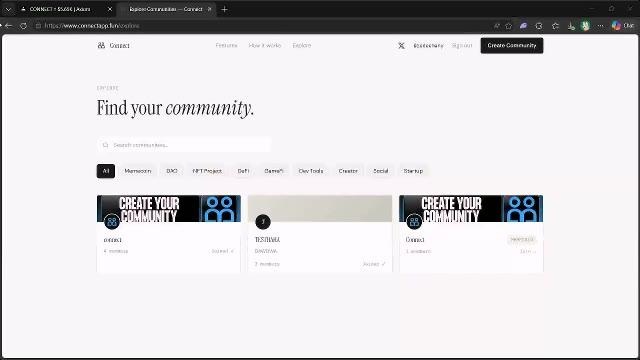
Task: Open the lowercase connect card banner image
Action: tap(169, 209)
